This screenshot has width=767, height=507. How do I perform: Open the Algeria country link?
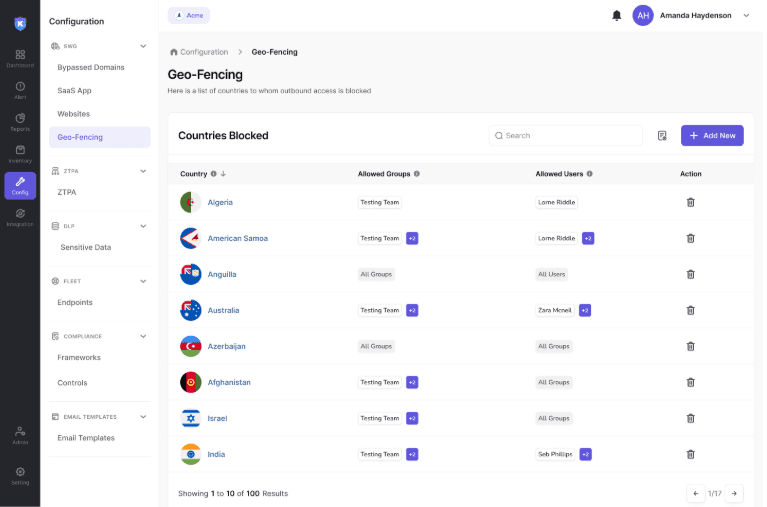click(x=220, y=202)
